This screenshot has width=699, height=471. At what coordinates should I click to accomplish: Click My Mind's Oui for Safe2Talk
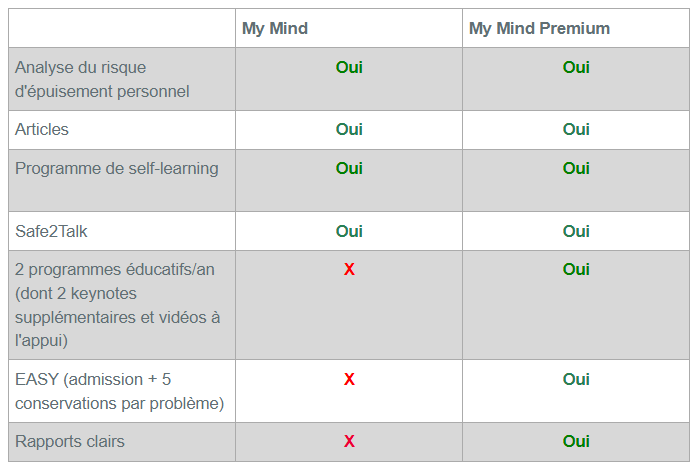(349, 231)
